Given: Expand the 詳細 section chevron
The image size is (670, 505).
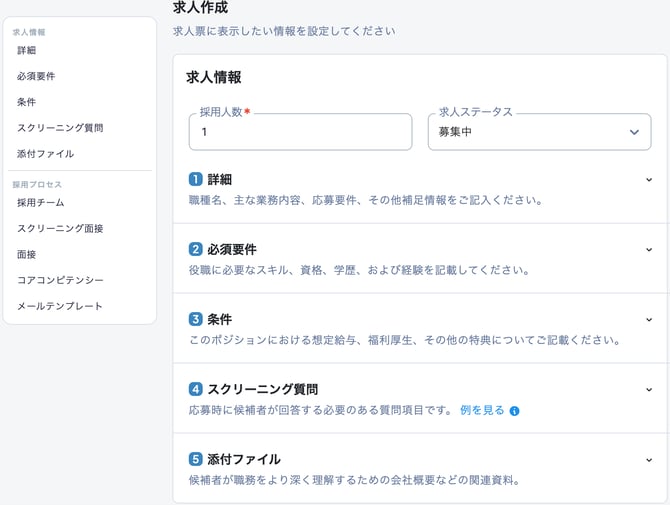Looking at the screenshot, I should (649, 180).
